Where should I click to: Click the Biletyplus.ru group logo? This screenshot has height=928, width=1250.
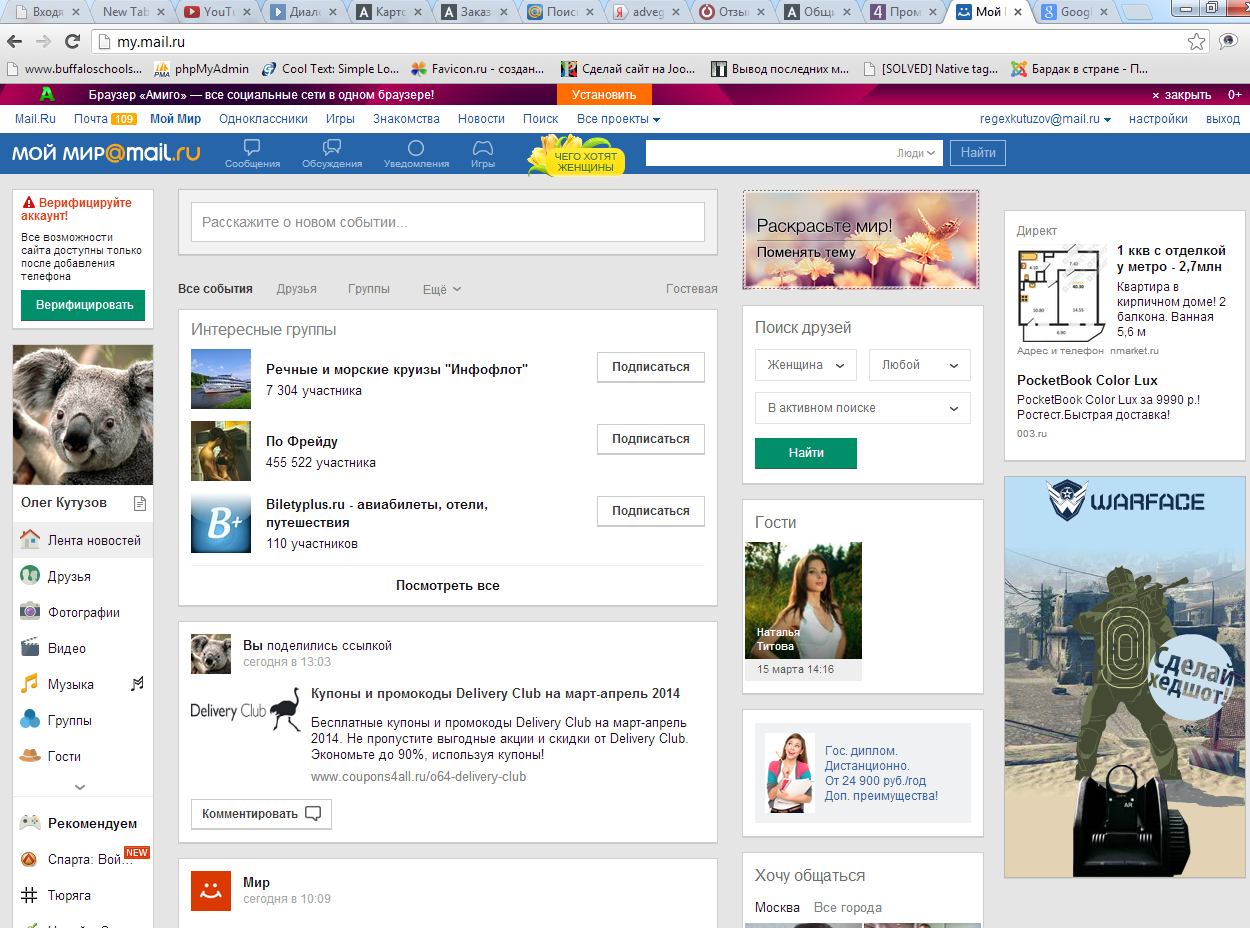(221, 523)
